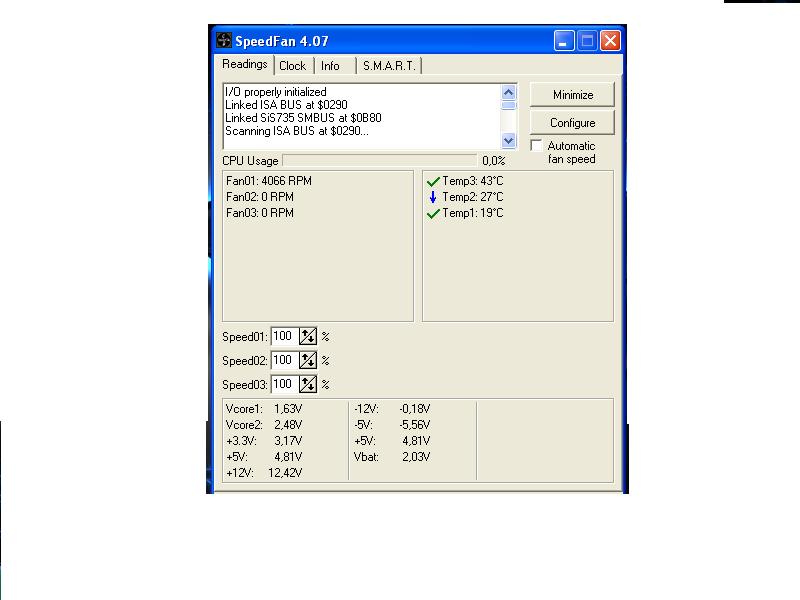The width and height of the screenshot is (800, 600).
Task: Minimize the SpeedFan window via title bar
Action: tap(564, 41)
